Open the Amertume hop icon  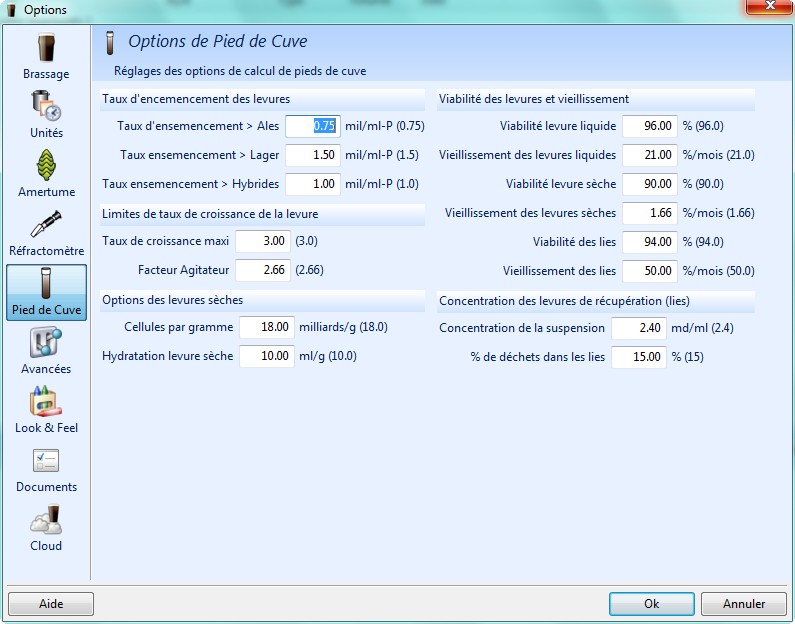(x=46, y=166)
